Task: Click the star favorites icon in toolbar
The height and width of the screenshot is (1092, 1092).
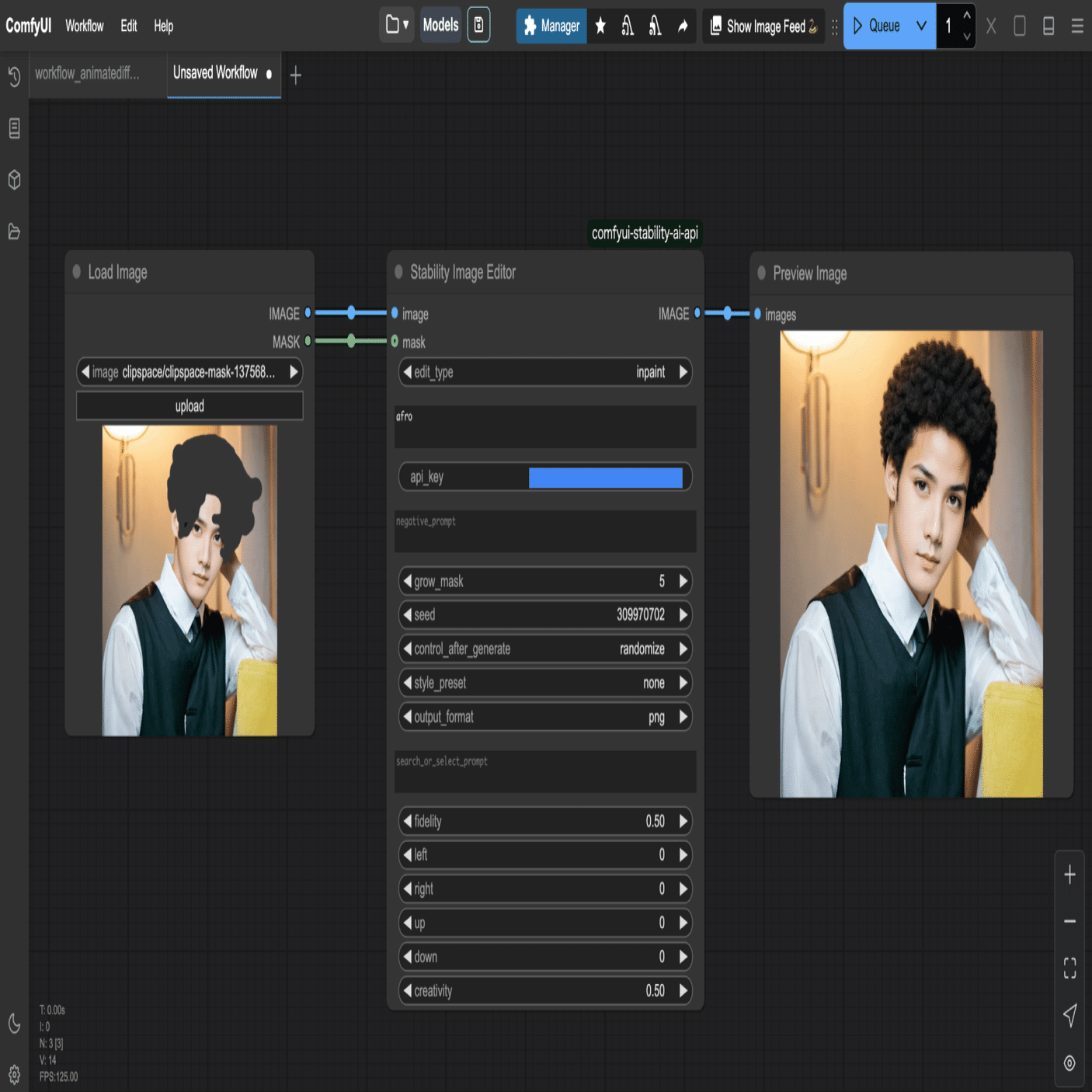Action: point(600,26)
